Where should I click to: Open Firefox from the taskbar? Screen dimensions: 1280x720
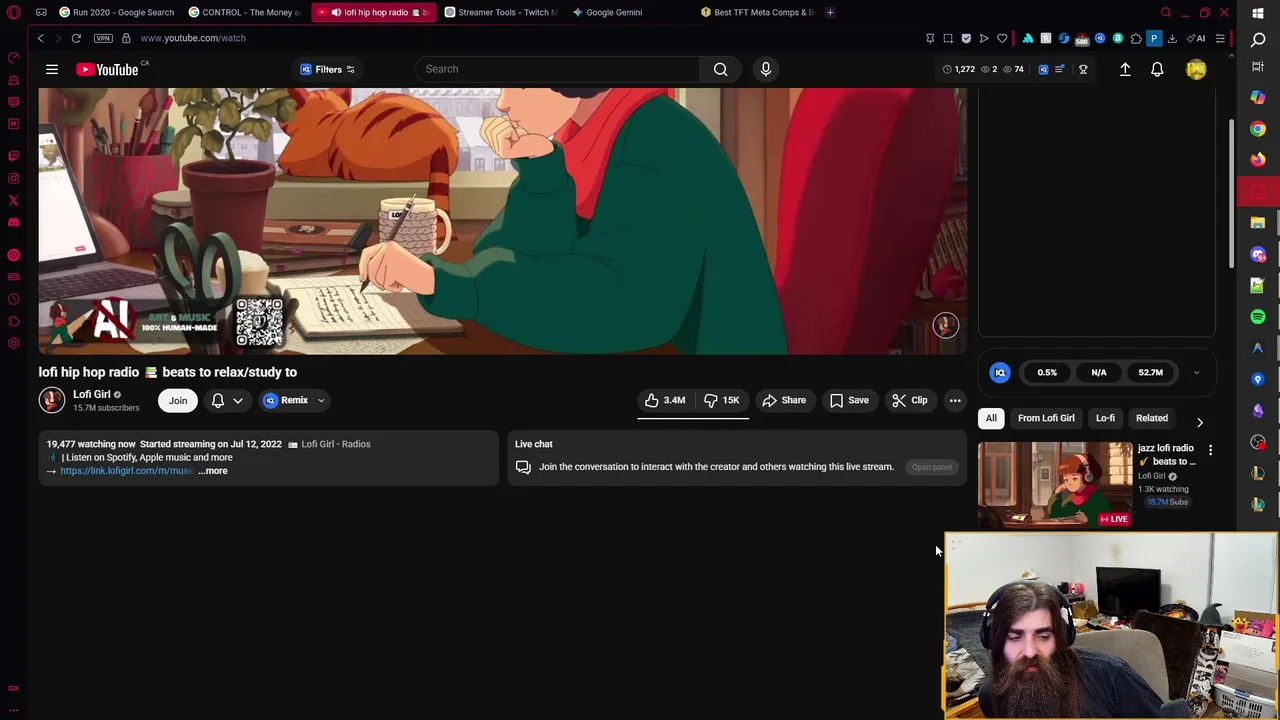tap(1258, 159)
